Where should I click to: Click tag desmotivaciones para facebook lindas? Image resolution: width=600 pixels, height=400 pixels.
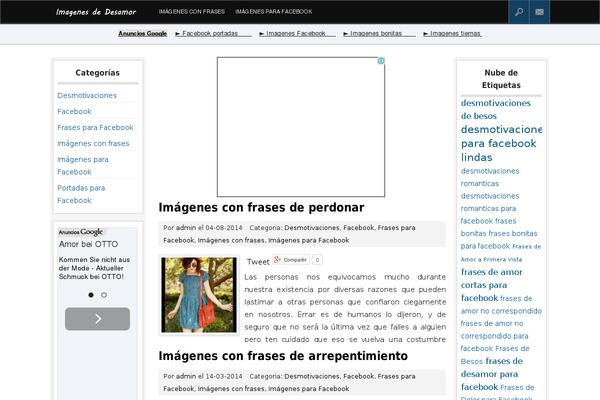tap(501, 143)
